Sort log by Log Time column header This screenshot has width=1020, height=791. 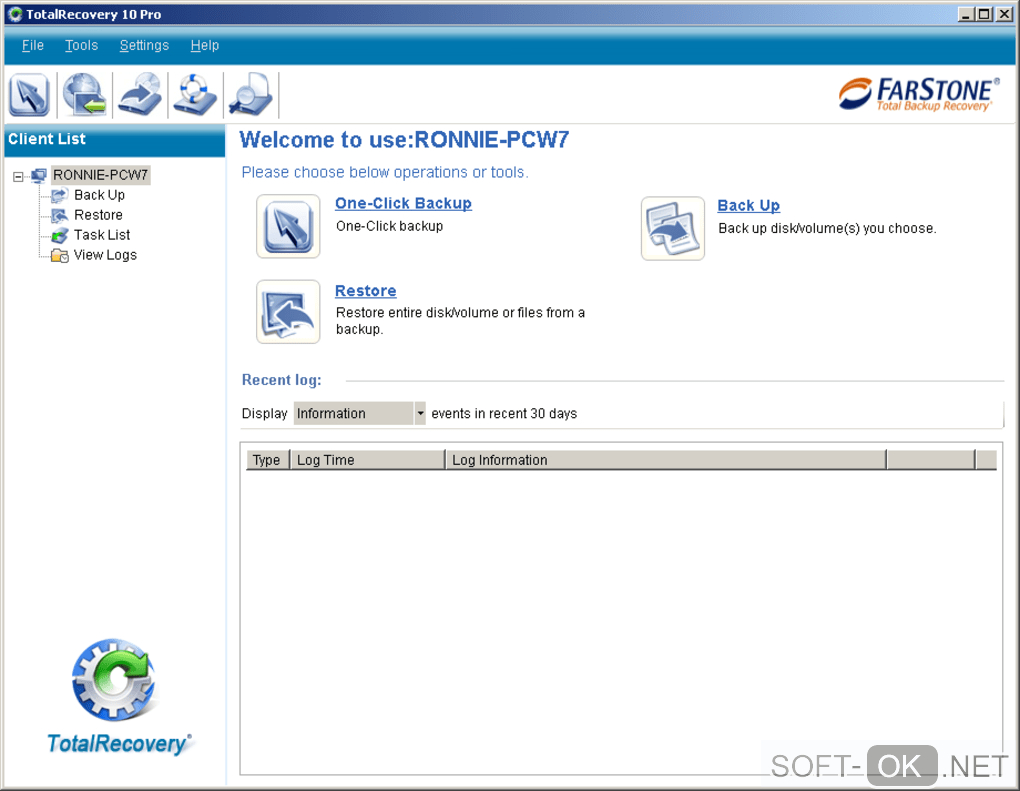click(368, 460)
